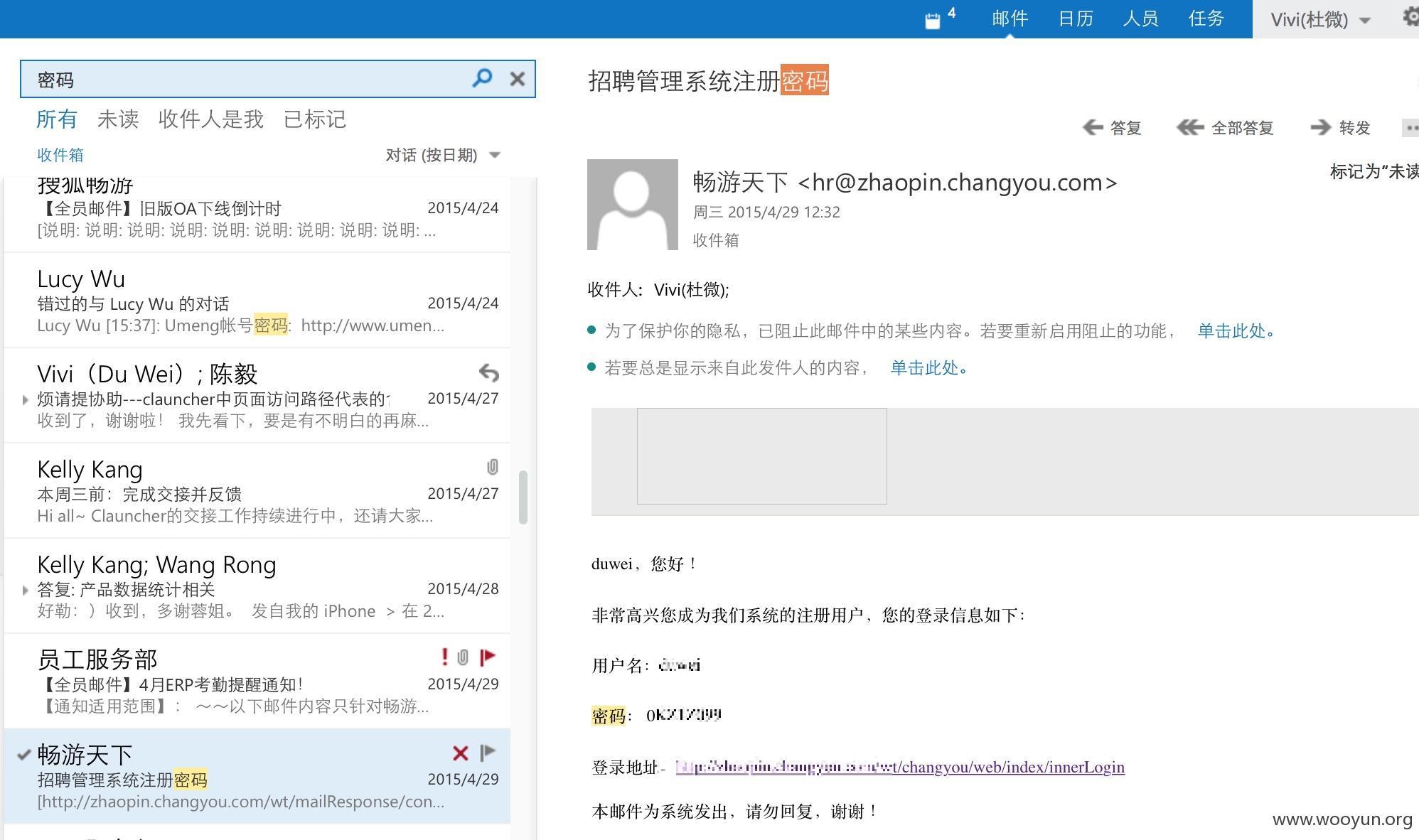This screenshot has width=1419, height=840.
Task: Click the reply arrow icon
Action: pos(1093,127)
